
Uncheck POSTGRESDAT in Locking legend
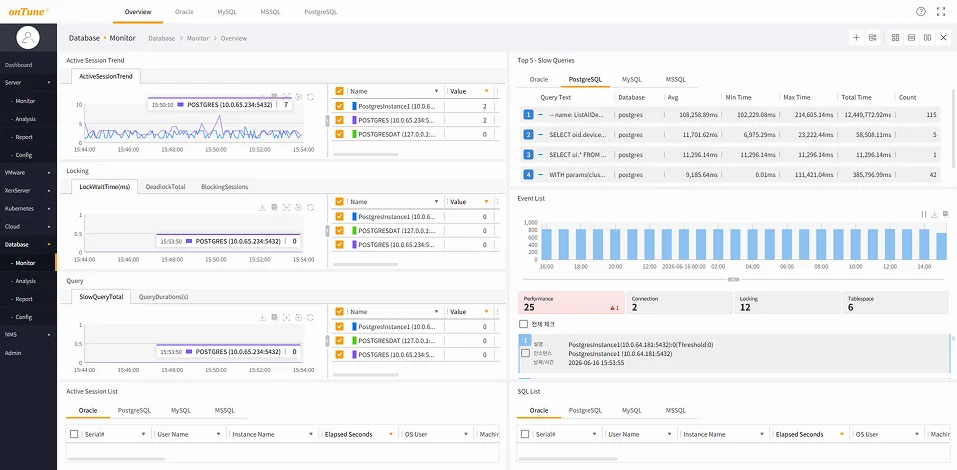(340, 231)
